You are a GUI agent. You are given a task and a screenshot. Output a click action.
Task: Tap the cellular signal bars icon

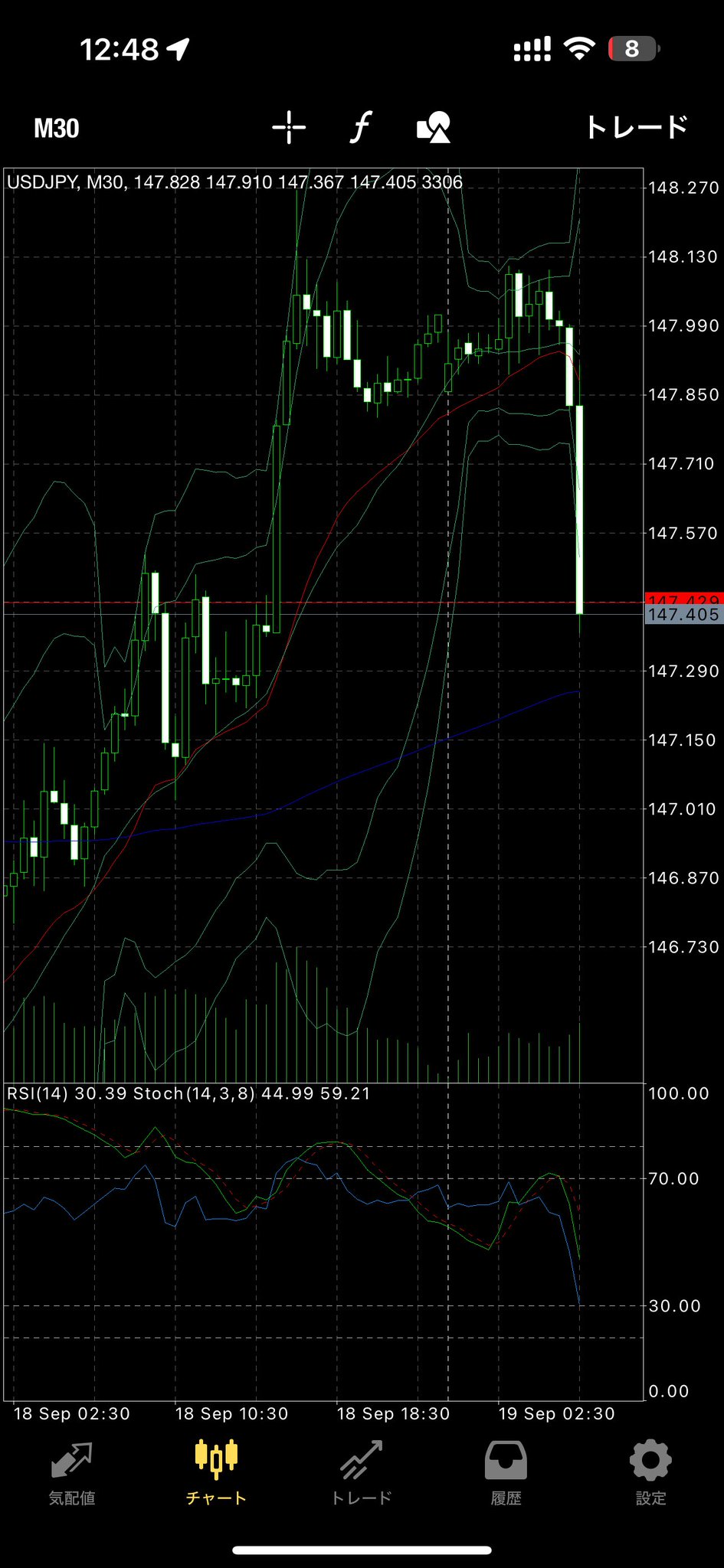click(x=532, y=49)
